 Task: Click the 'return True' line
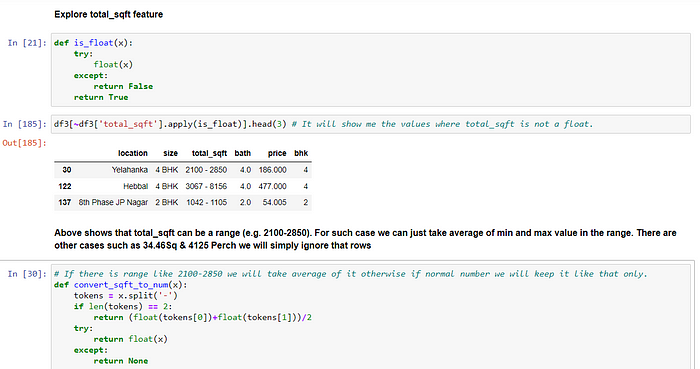click(x=101, y=97)
